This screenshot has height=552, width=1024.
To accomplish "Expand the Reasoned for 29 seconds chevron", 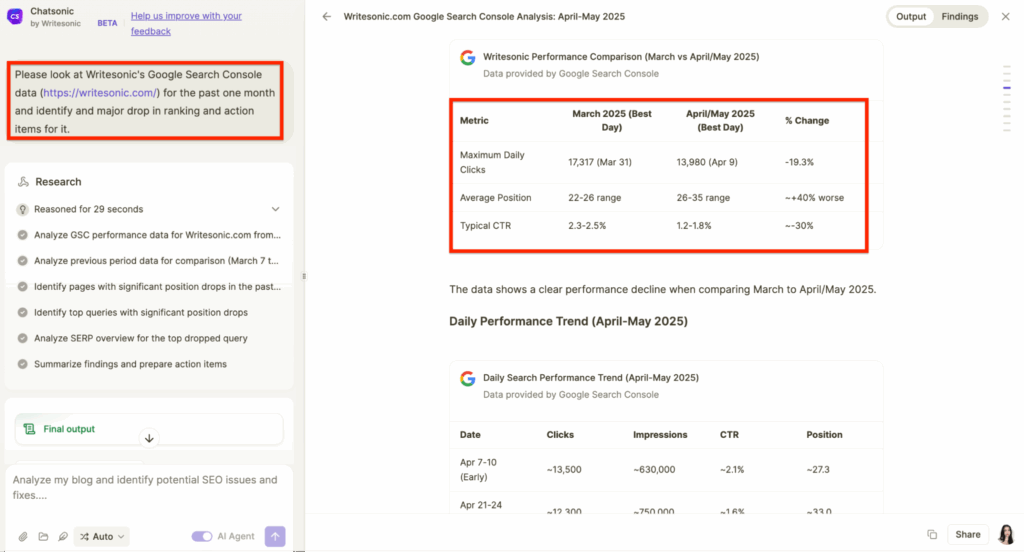I will [x=276, y=209].
